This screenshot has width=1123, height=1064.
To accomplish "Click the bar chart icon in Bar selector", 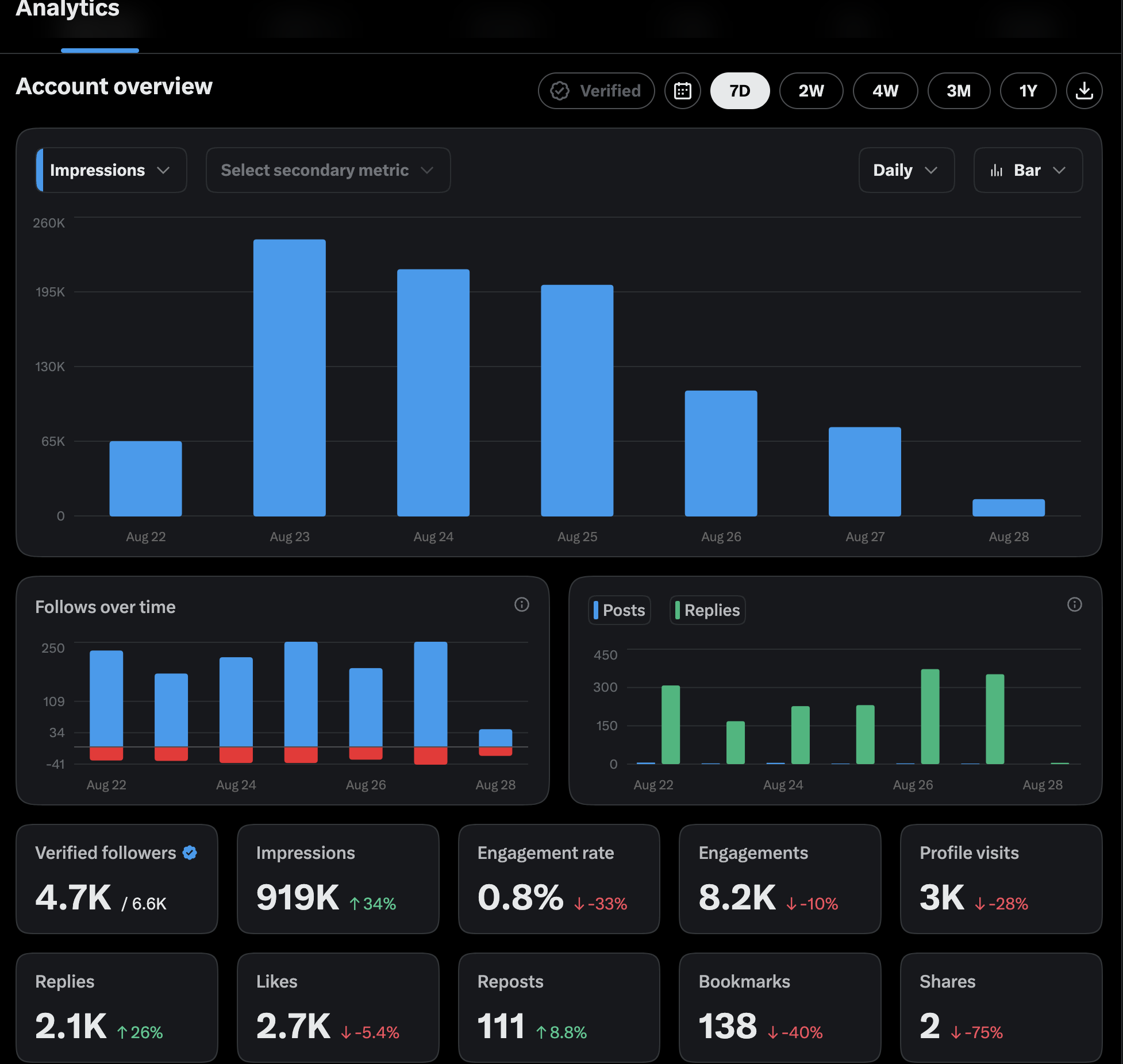I will [997, 171].
